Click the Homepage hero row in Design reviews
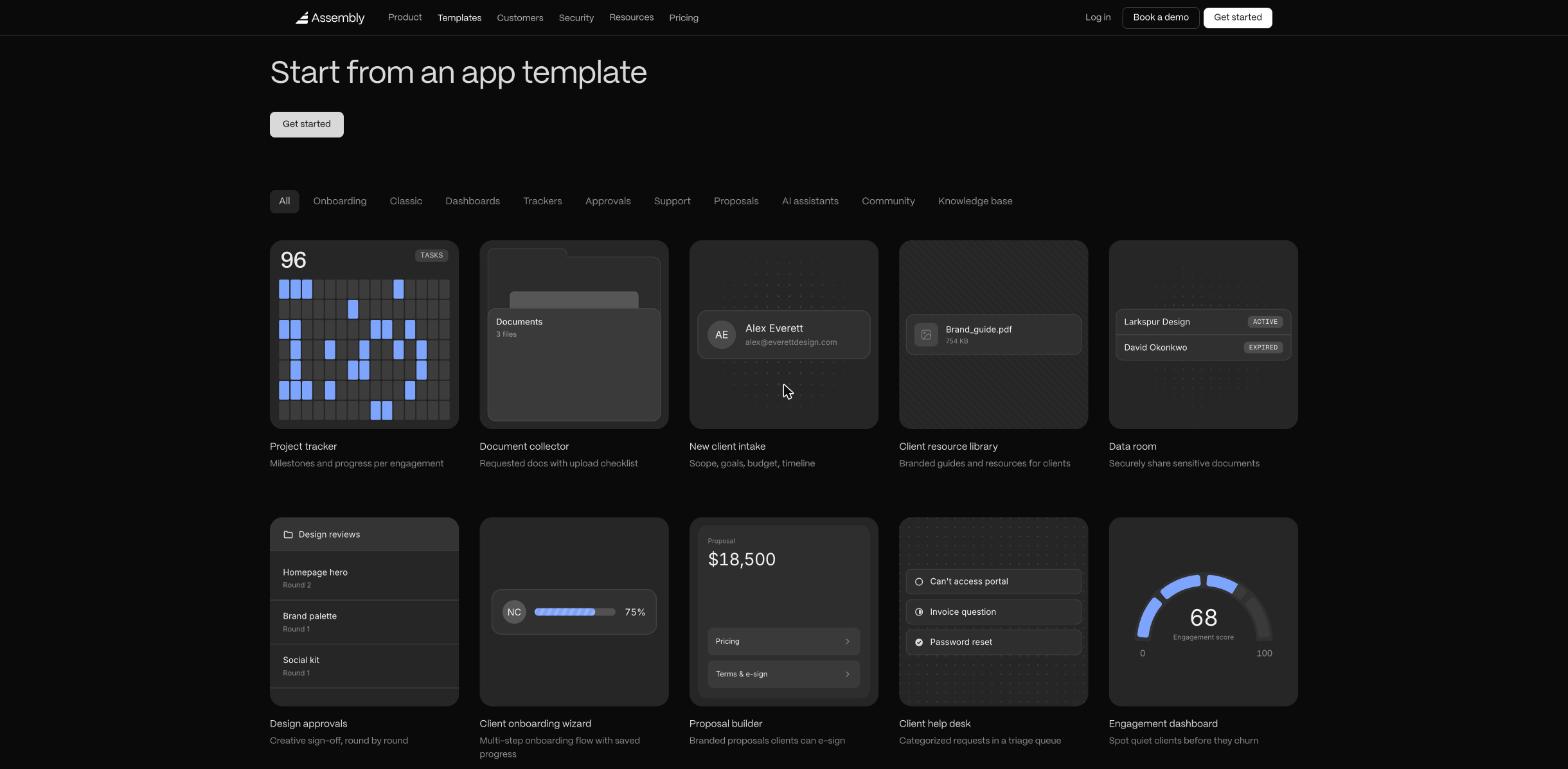The width and height of the screenshot is (1568, 769). tap(364, 578)
